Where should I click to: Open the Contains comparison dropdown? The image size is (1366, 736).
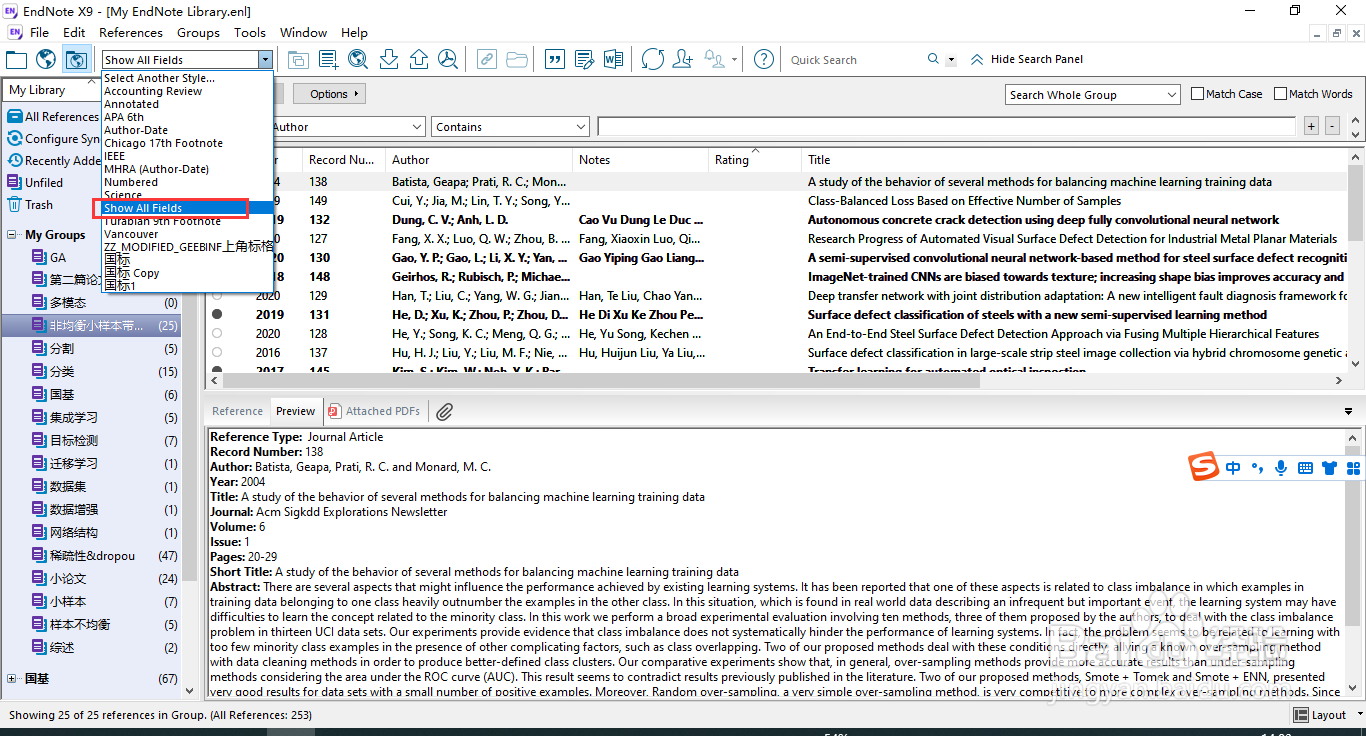coord(510,127)
